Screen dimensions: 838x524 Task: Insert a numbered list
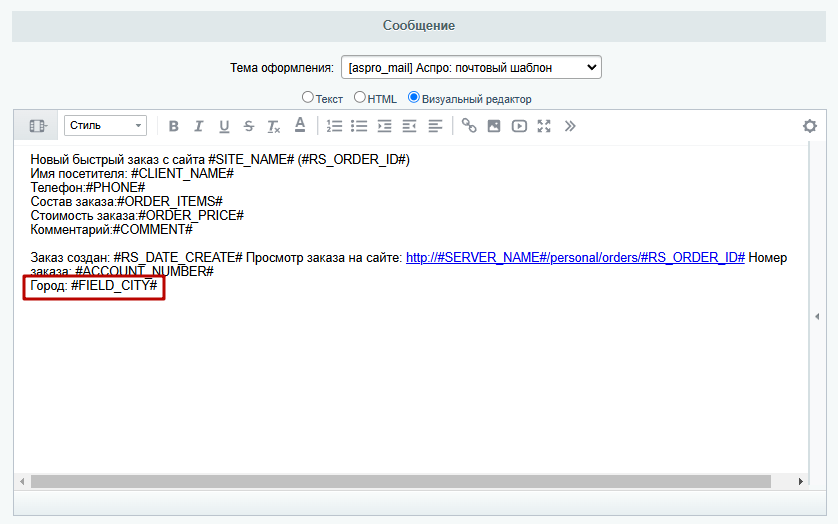click(x=335, y=126)
